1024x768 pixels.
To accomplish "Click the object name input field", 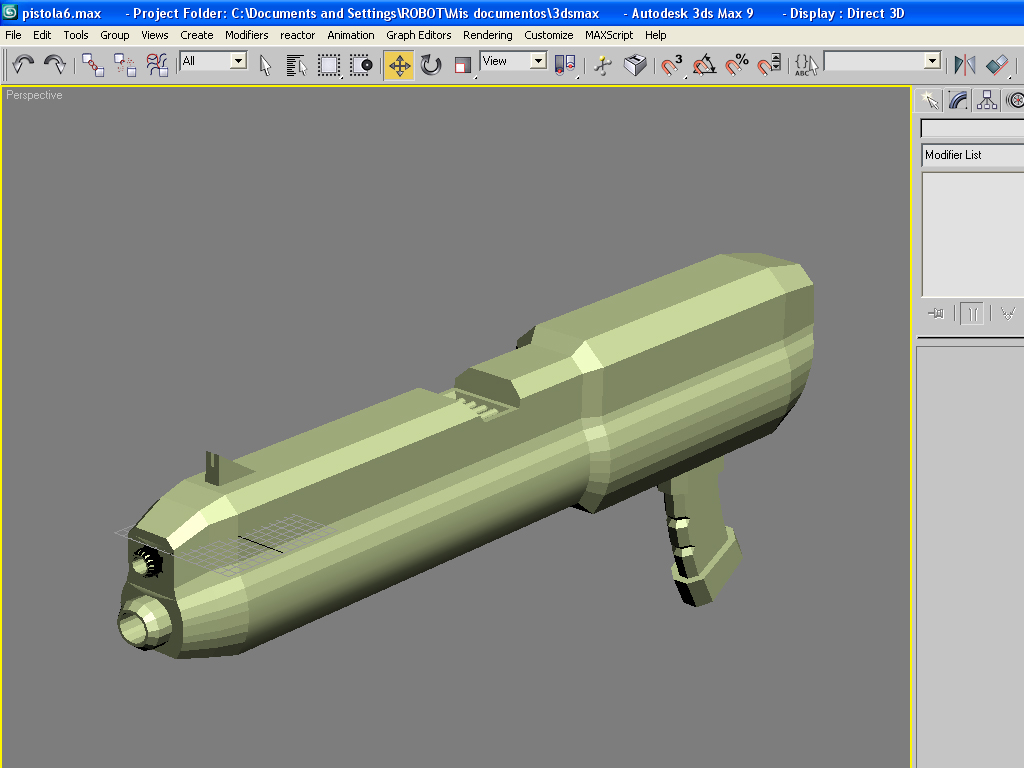I will point(972,128).
